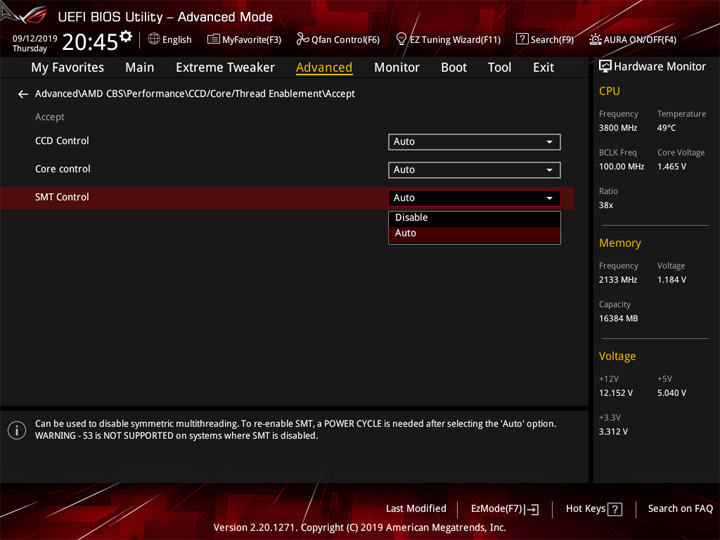Click the 3.312 V reading
This screenshot has height=540, width=720.
pos(613,432)
